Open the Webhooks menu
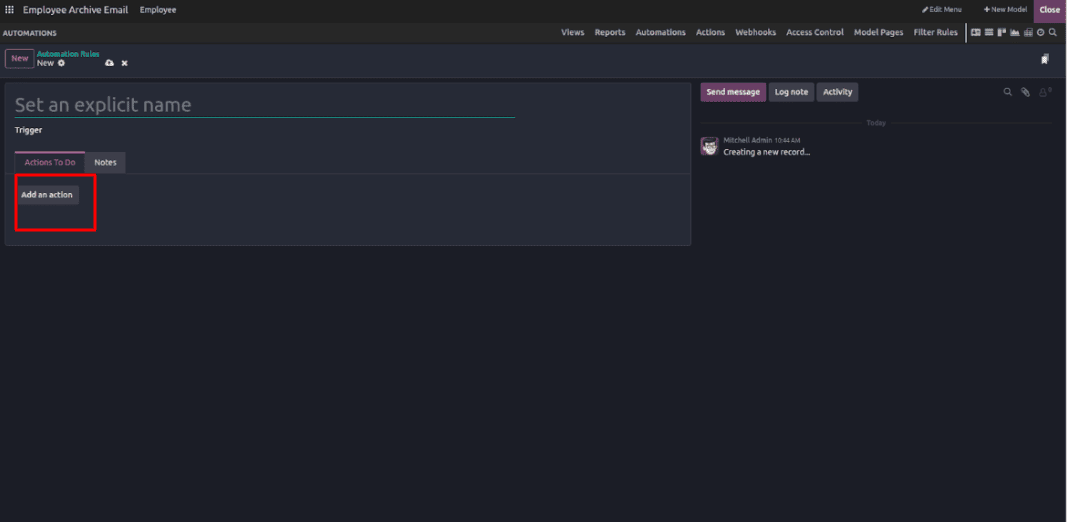 coord(755,33)
